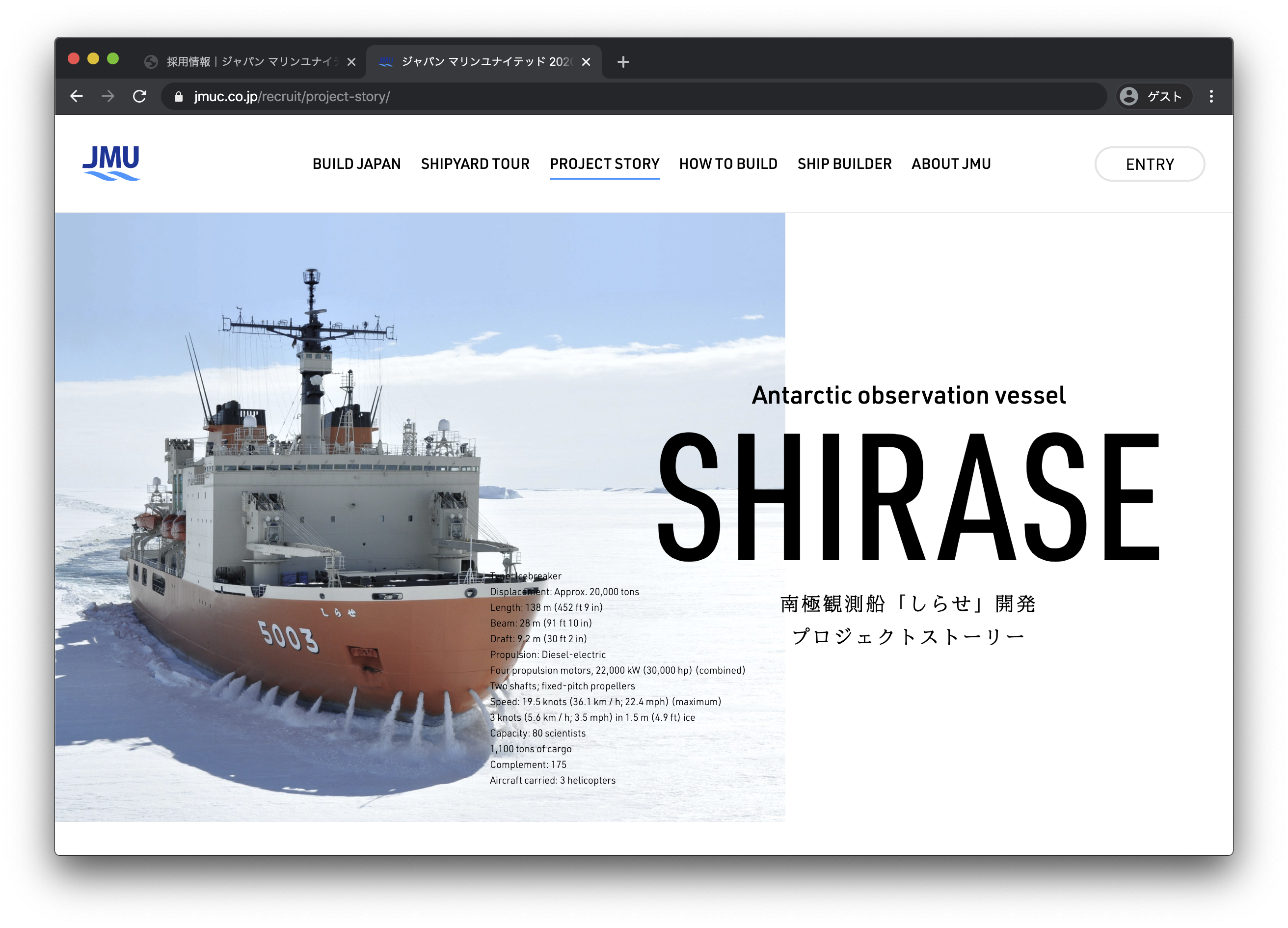Viewport: 1288px width, 928px height.
Task: Click 'Four propulsion motors, 22,000 kW' line
Action: [617, 671]
